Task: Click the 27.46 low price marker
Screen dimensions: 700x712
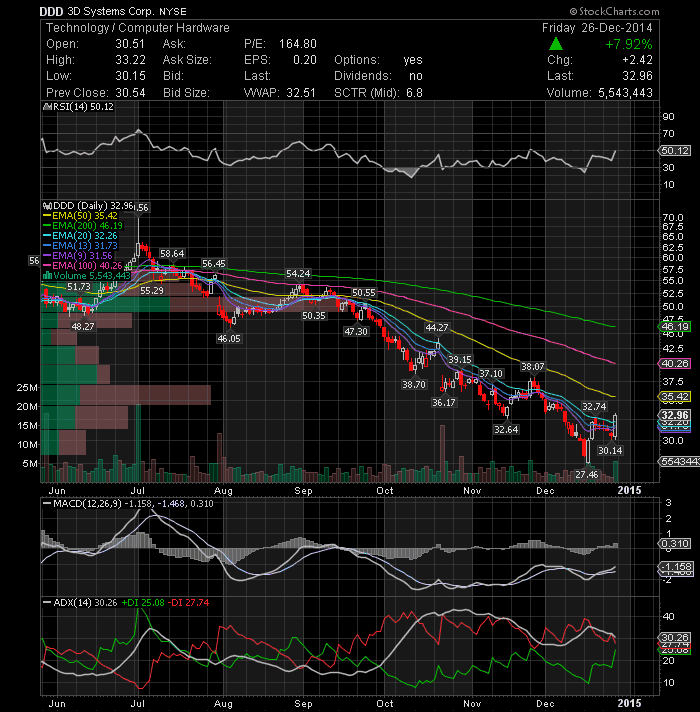Action: [587, 475]
